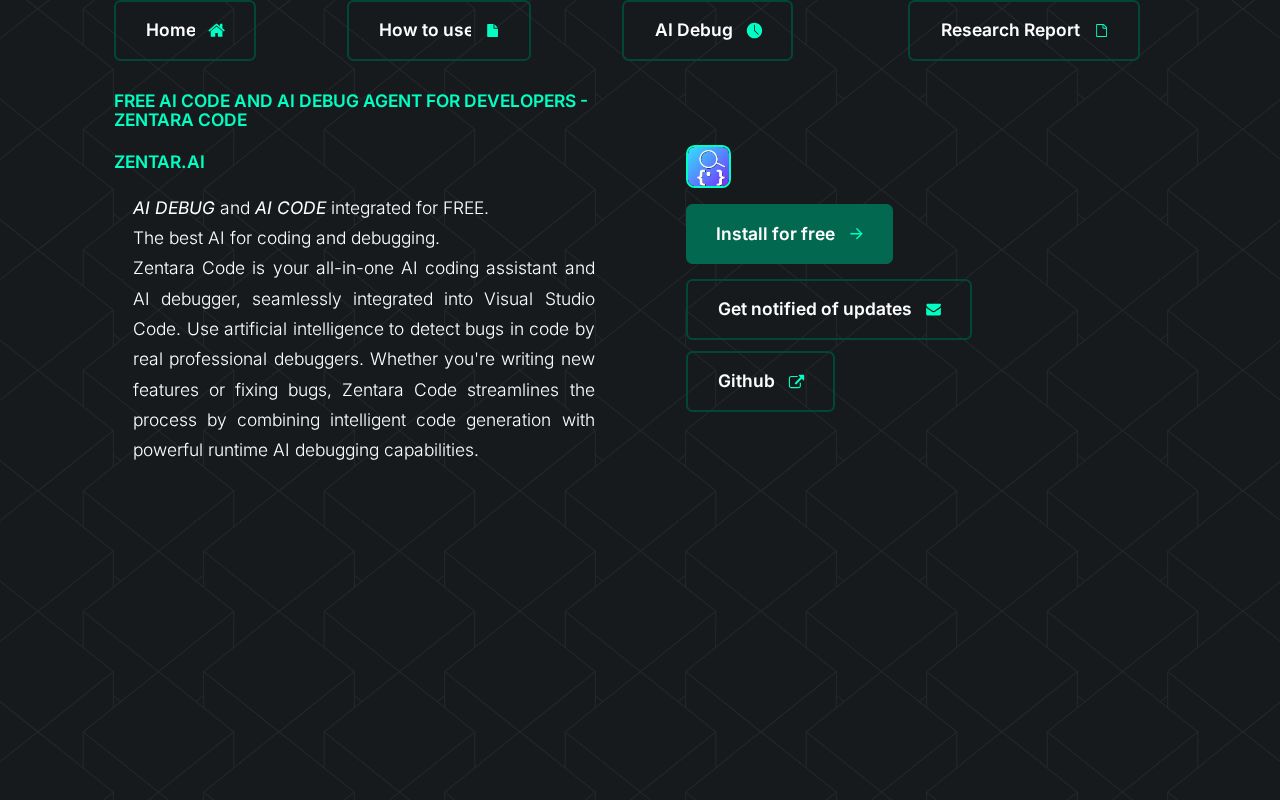
Task: Click the line The best AI for coding and debugging
Action: click(x=286, y=238)
